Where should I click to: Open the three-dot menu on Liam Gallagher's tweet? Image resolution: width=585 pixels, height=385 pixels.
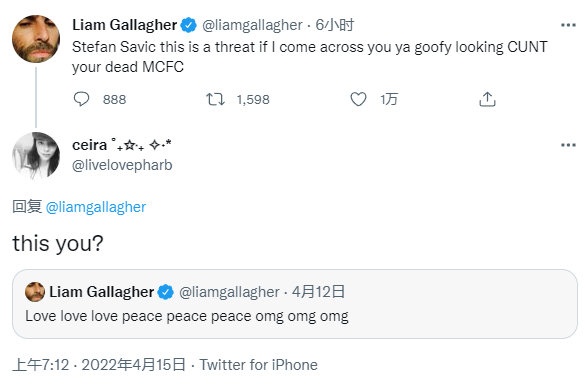pyautogui.click(x=568, y=25)
